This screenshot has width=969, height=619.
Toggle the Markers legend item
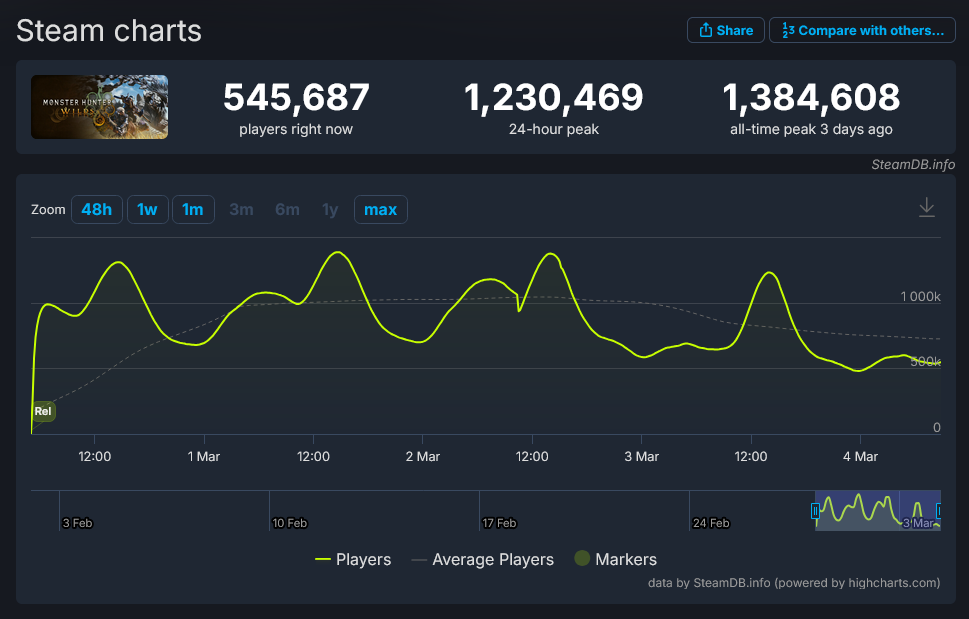point(615,559)
